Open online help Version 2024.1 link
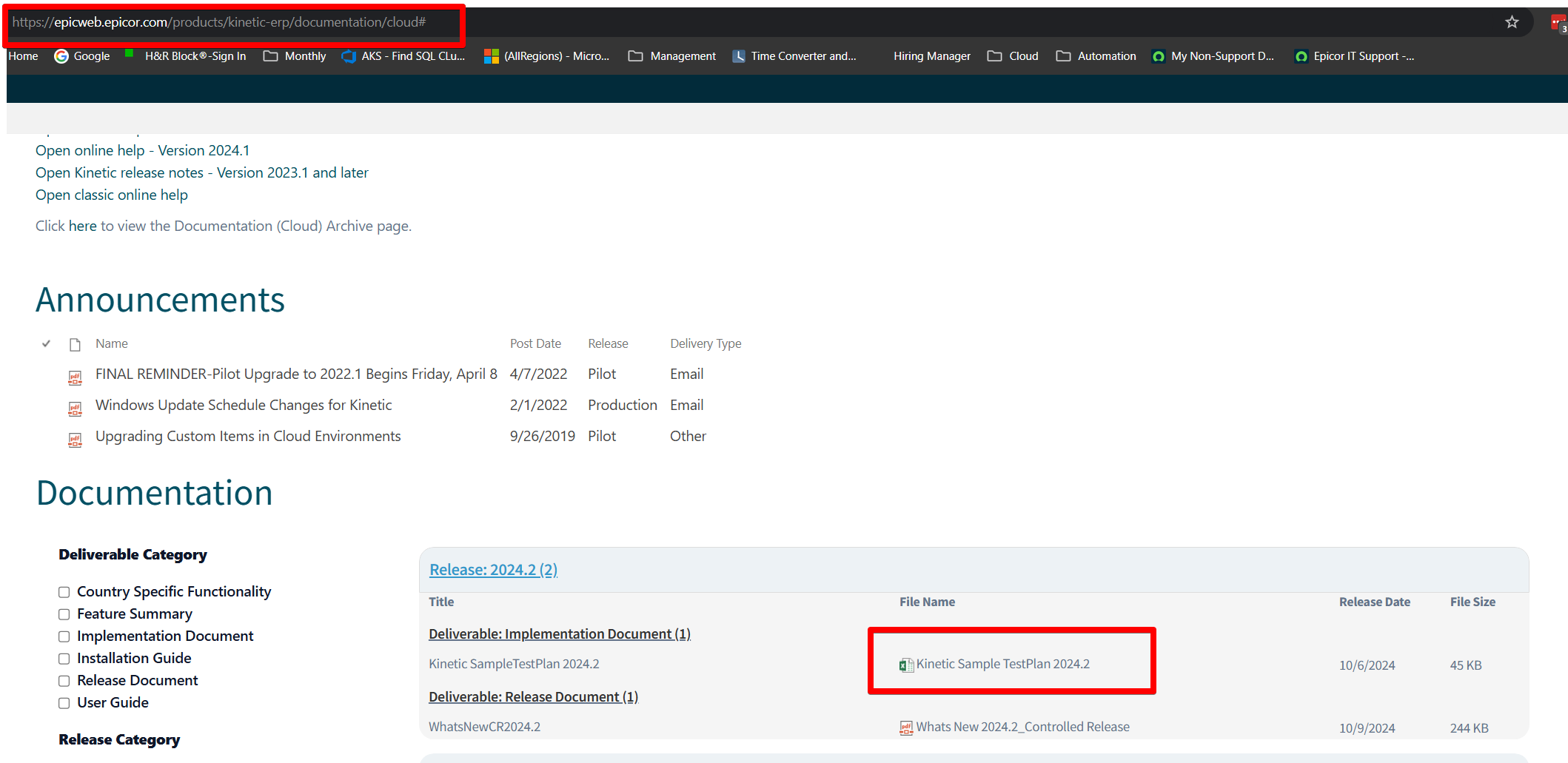Screen dimensions: 1568x763 pyautogui.click(x=143, y=150)
